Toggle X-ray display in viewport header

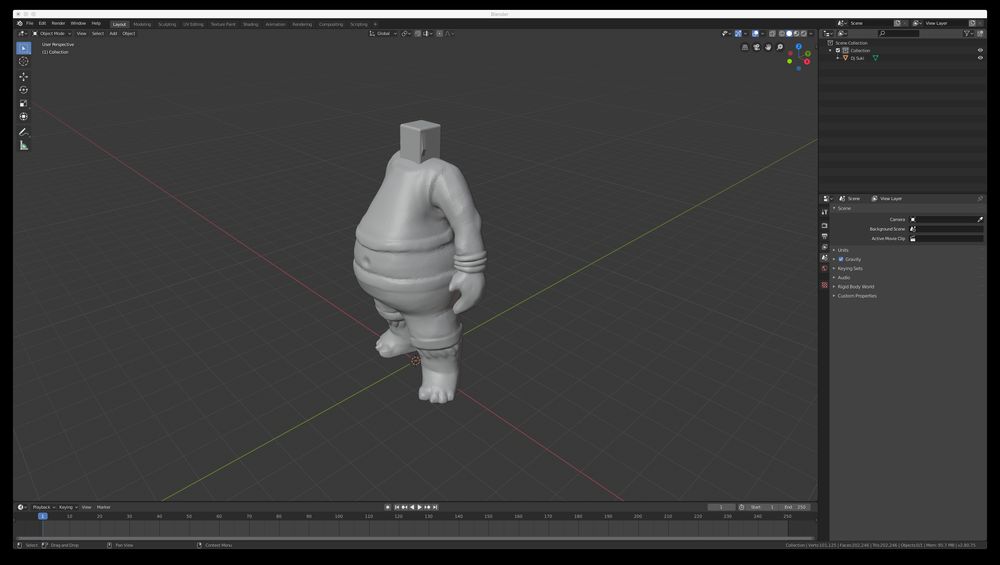click(x=772, y=34)
